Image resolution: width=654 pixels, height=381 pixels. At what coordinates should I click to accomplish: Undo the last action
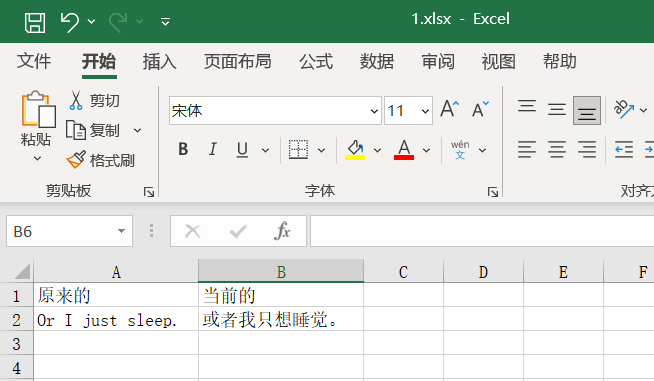coord(70,22)
